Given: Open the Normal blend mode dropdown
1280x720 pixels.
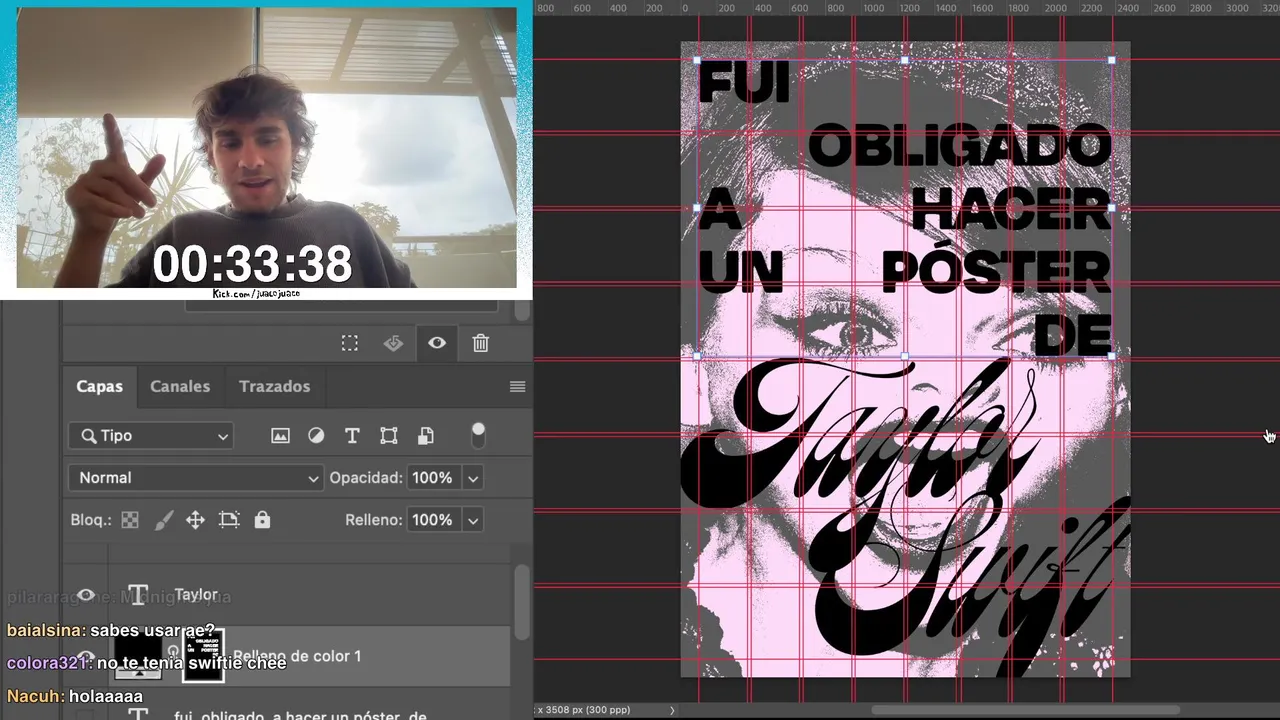Looking at the screenshot, I should click(195, 478).
